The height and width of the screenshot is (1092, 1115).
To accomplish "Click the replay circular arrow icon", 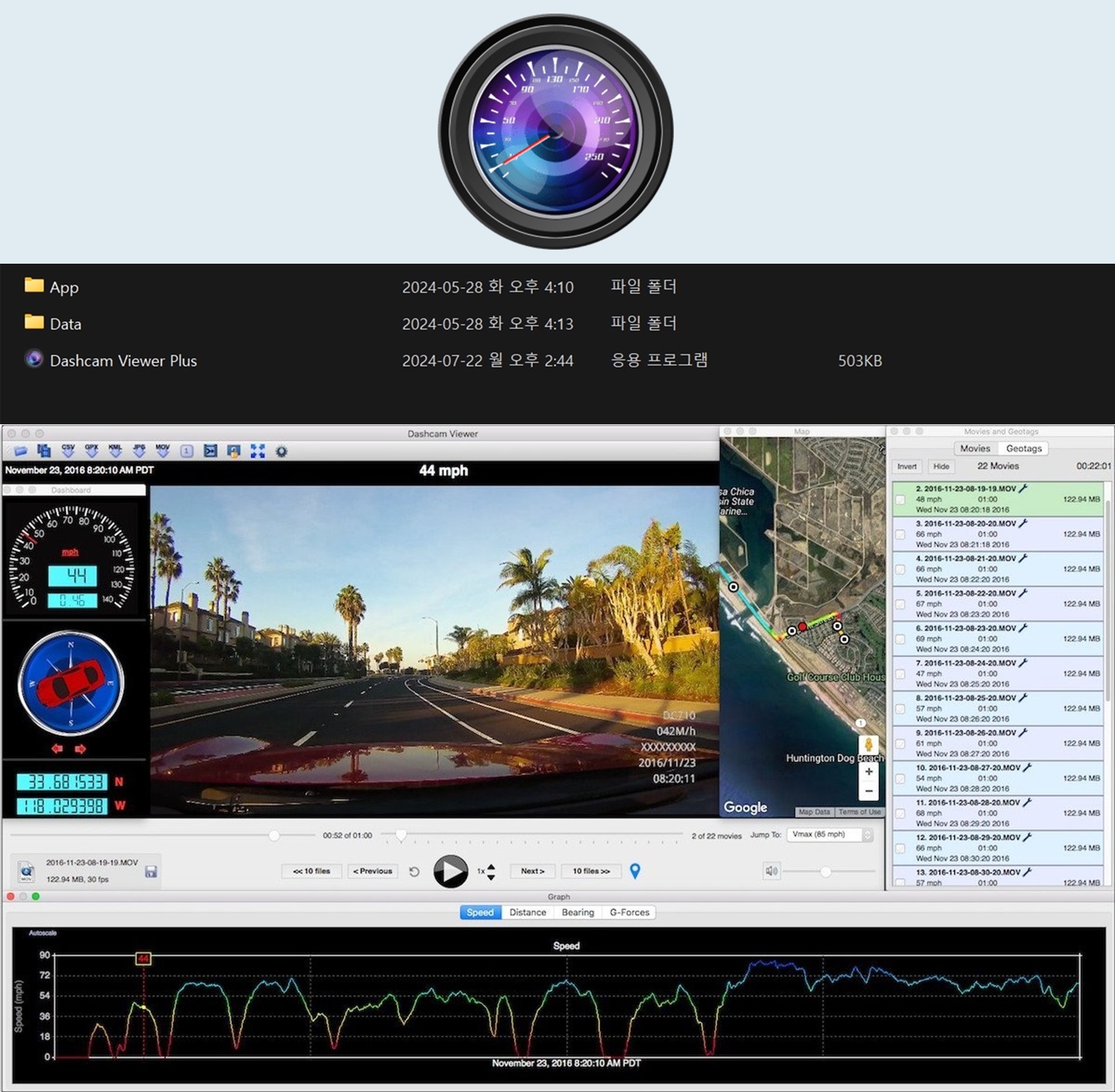I will [x=414, y=872].
